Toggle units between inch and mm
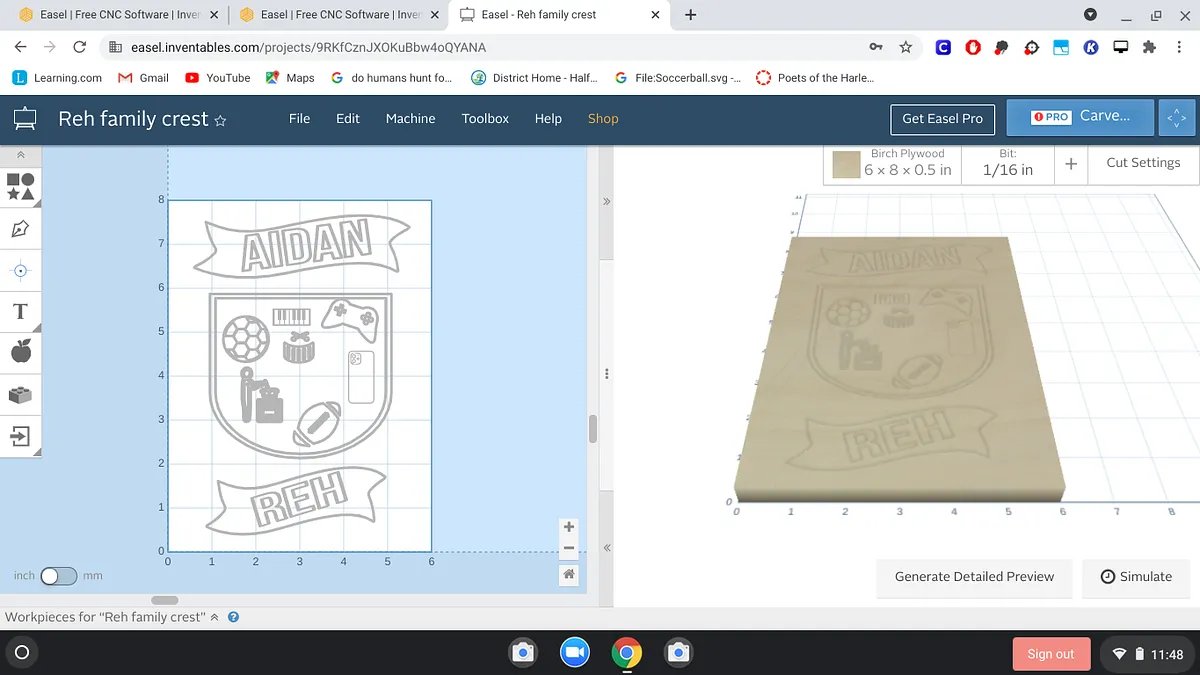Screen dimensions: 1200x675 [x=58, y=576]
